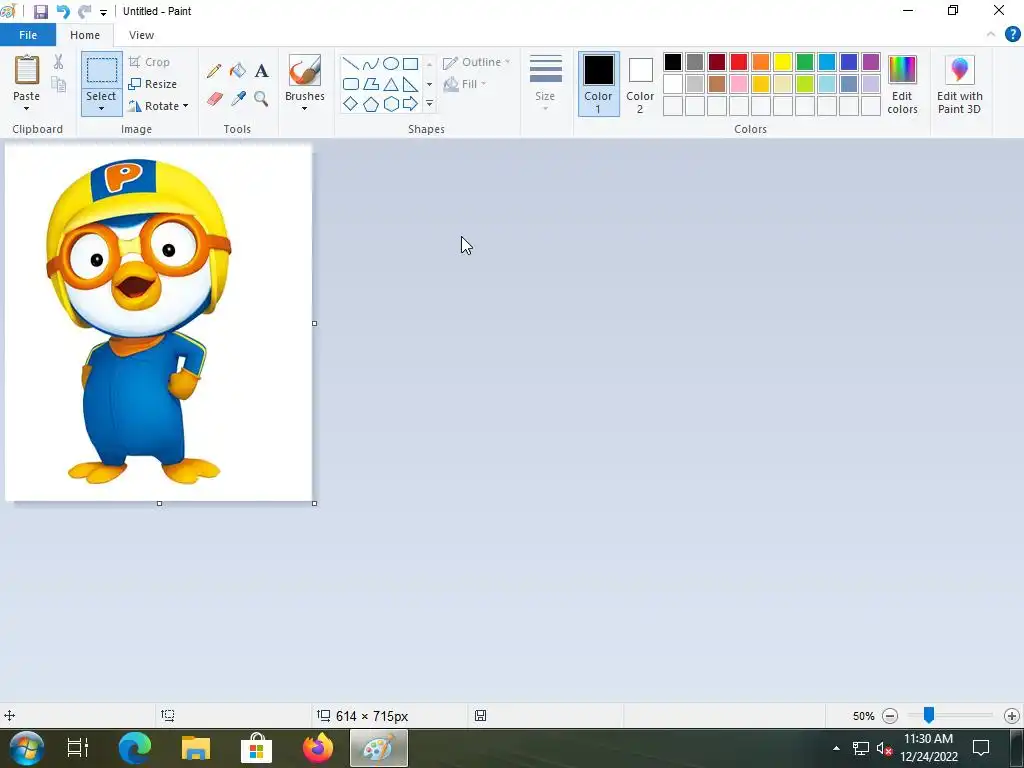Pick the yellow color swatch
This screenshot has height=768, width=1024.
pyautogui.click(x=782, y=62)
